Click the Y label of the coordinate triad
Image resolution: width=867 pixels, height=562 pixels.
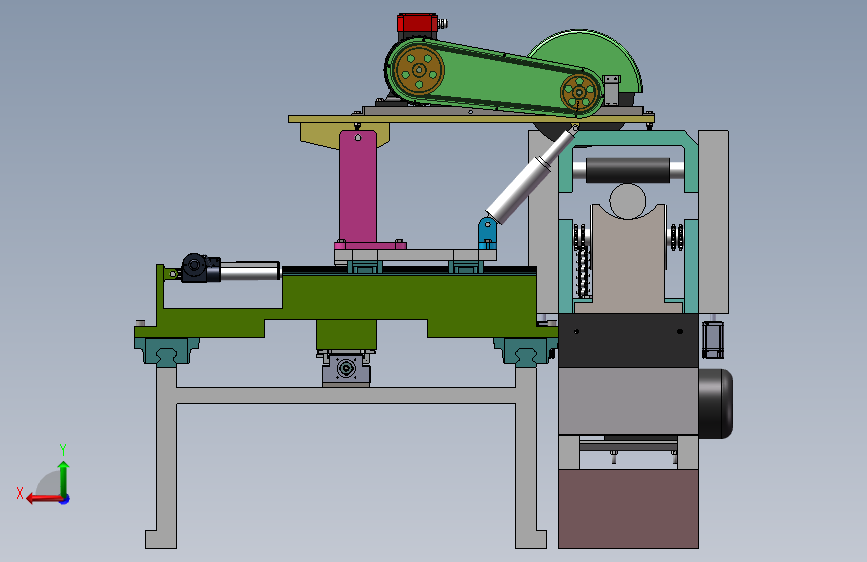(63, 449)
